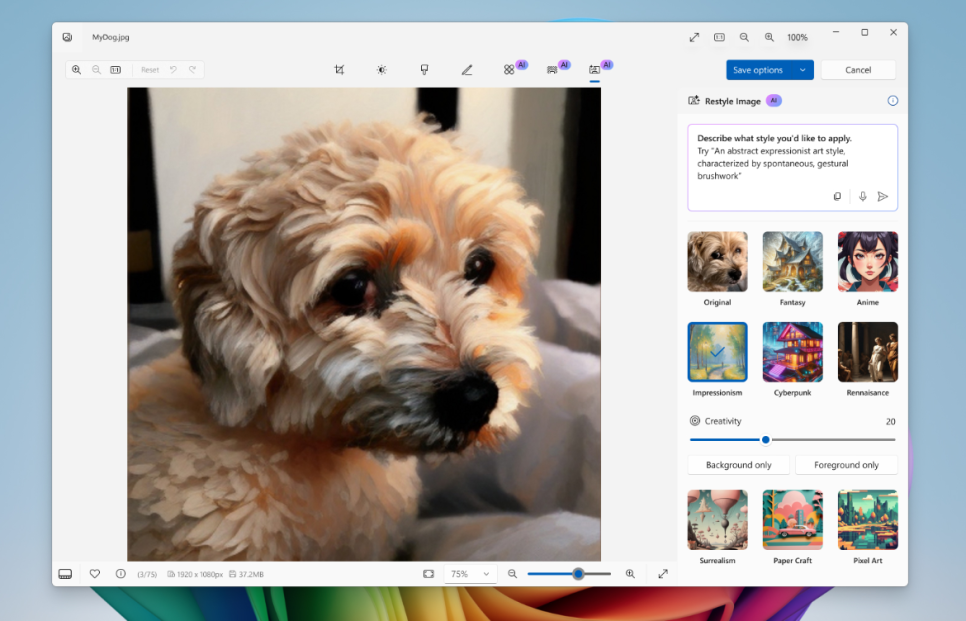The width and height of the screenshot is (966, 621).
Task: Toggle Background only
Action: pos(738,465)
